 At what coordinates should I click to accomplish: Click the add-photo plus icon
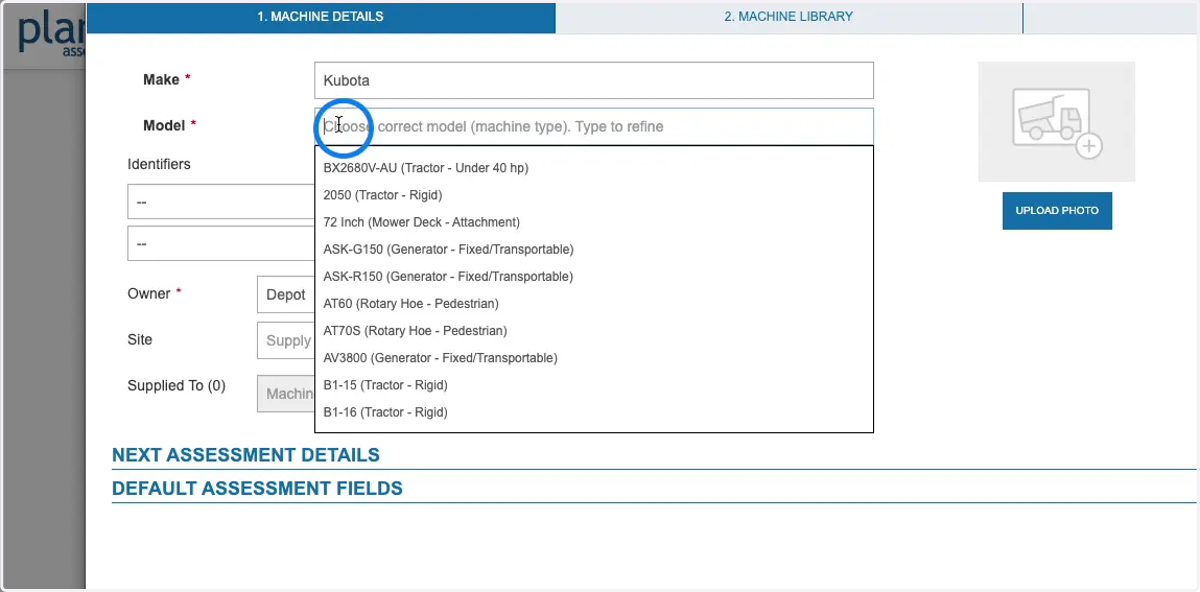[x=1089, y=147]
